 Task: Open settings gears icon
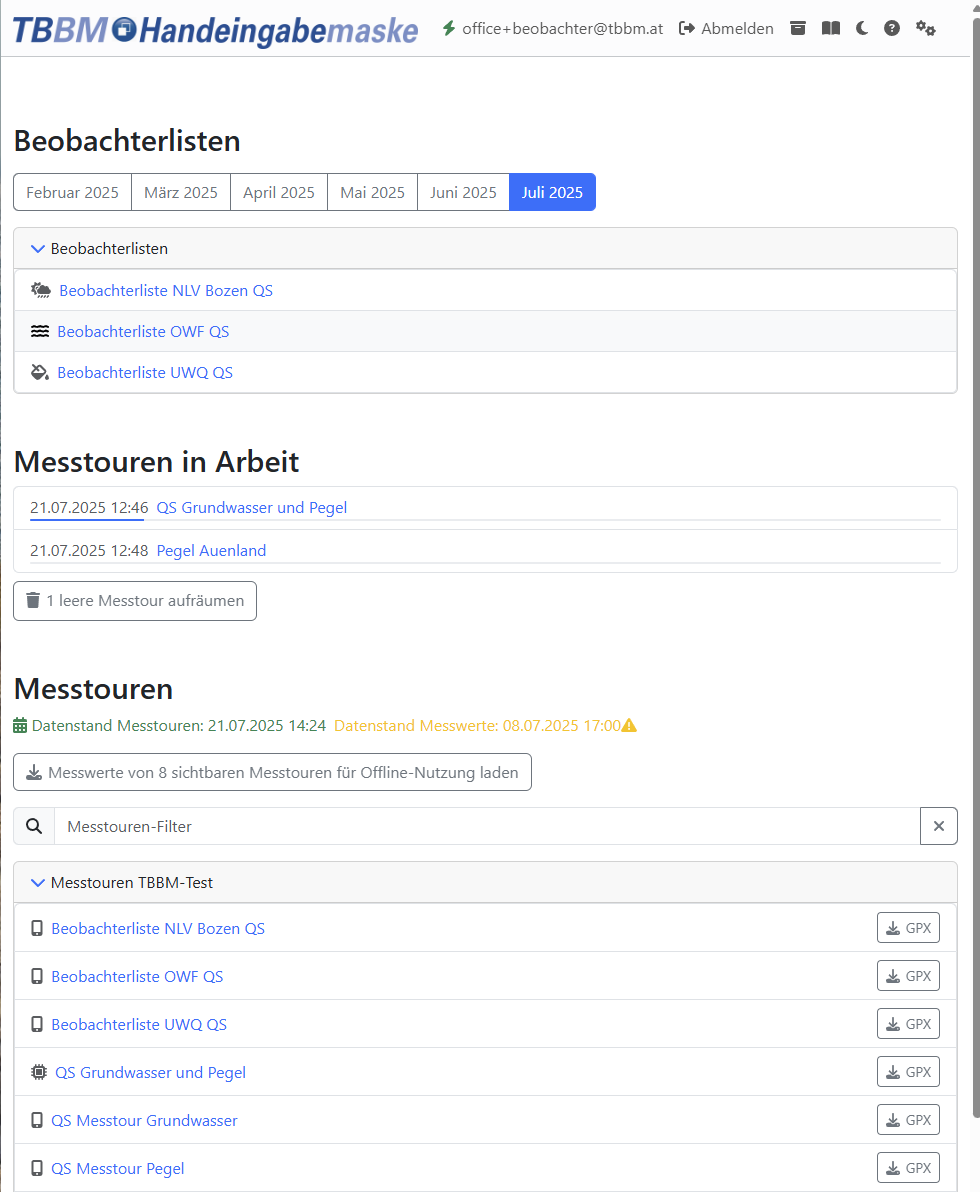tap(925, 28)
